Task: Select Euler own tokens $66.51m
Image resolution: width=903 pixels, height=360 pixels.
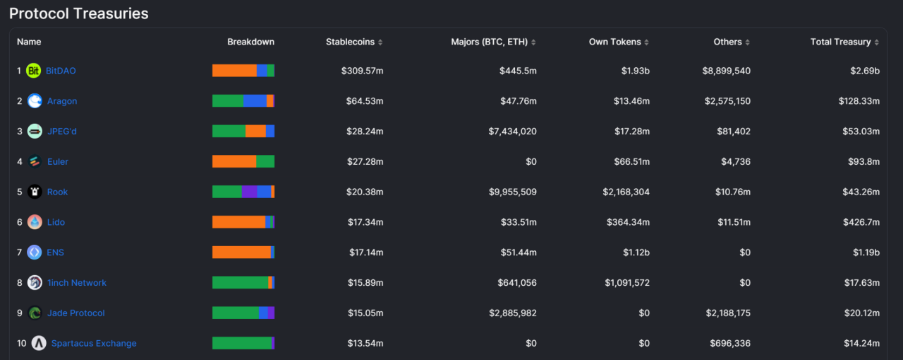Action: pos(632,162)
